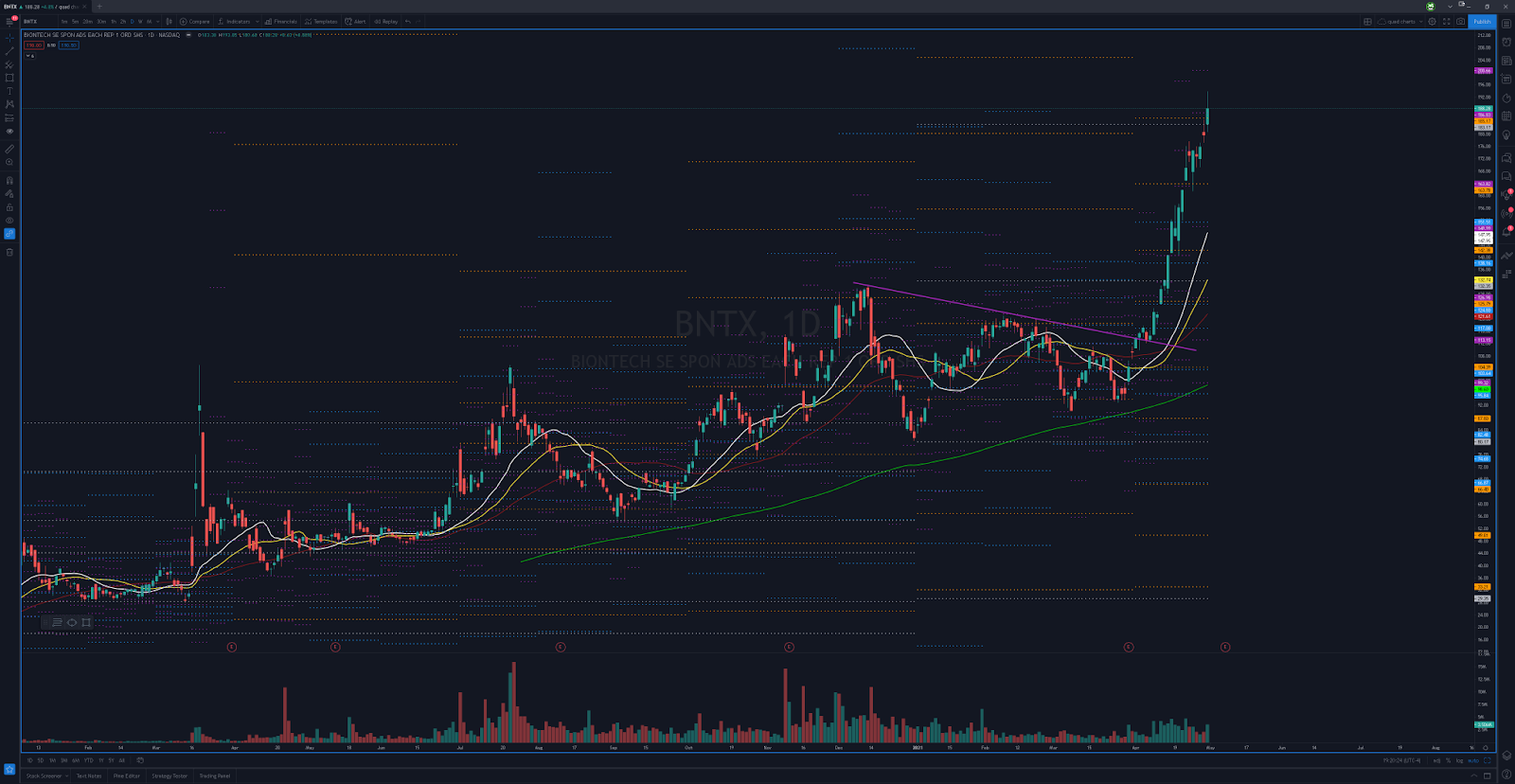
Task: Select the zoom-in magnifier tool
Action: pyautogui.click(x=9, y=162)
